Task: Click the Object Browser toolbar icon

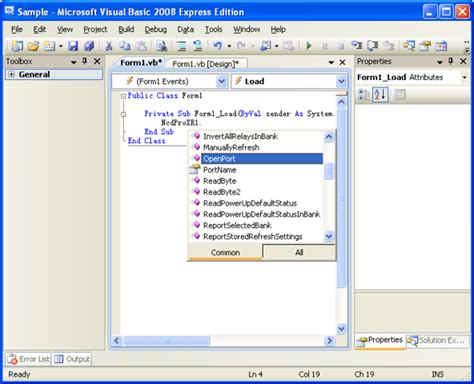Action: click(x=441, y=46)
